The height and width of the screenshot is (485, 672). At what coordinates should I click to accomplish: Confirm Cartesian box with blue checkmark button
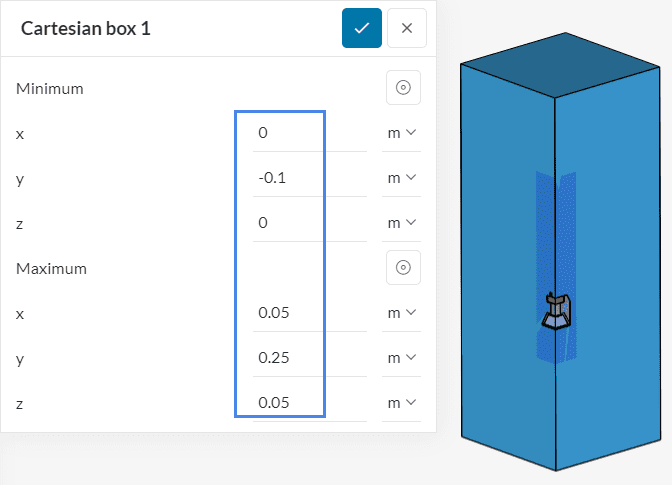pyautogui.click(x=361, y=28)
